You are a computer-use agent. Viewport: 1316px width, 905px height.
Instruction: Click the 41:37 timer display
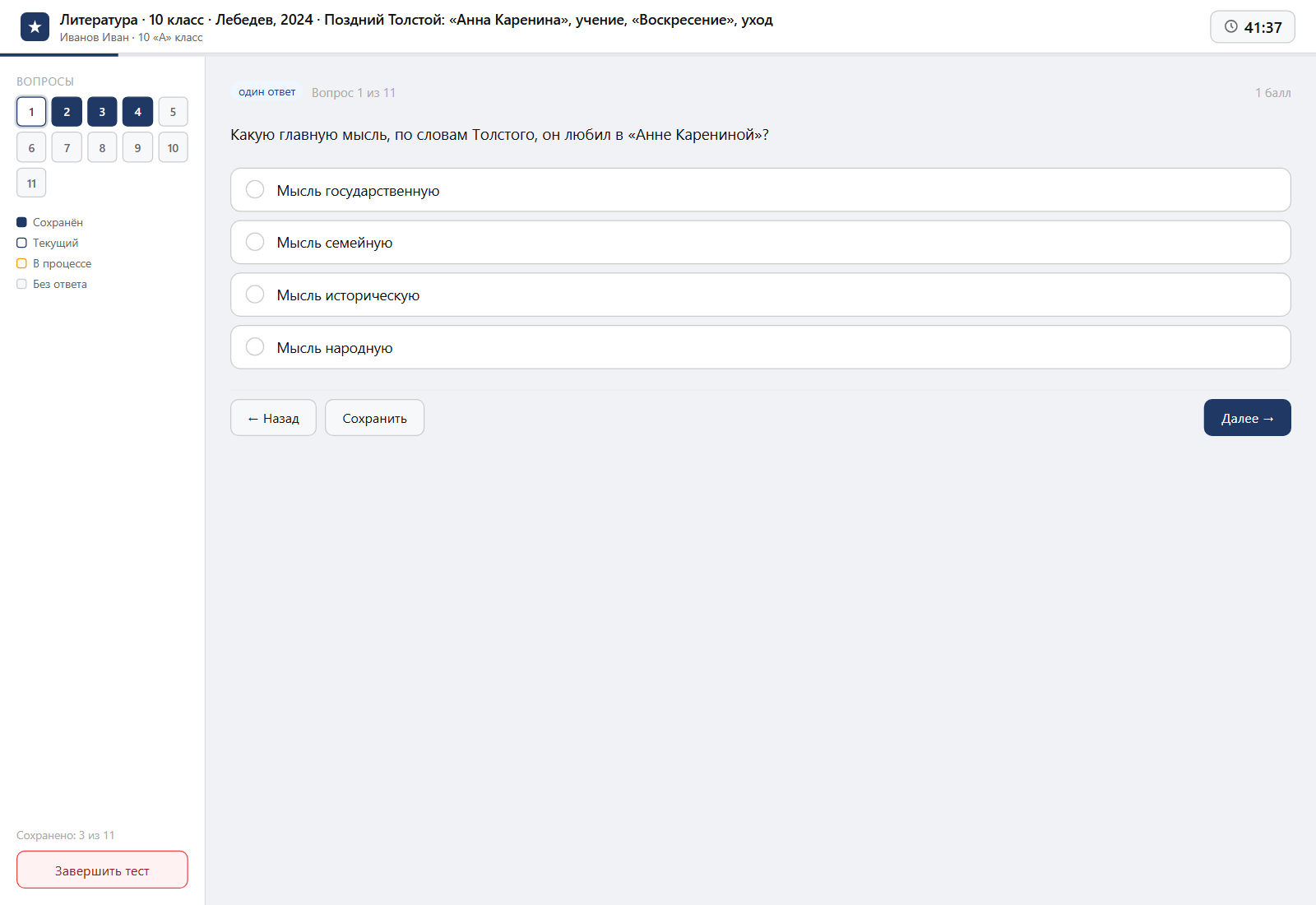(x=1253, y=27)
